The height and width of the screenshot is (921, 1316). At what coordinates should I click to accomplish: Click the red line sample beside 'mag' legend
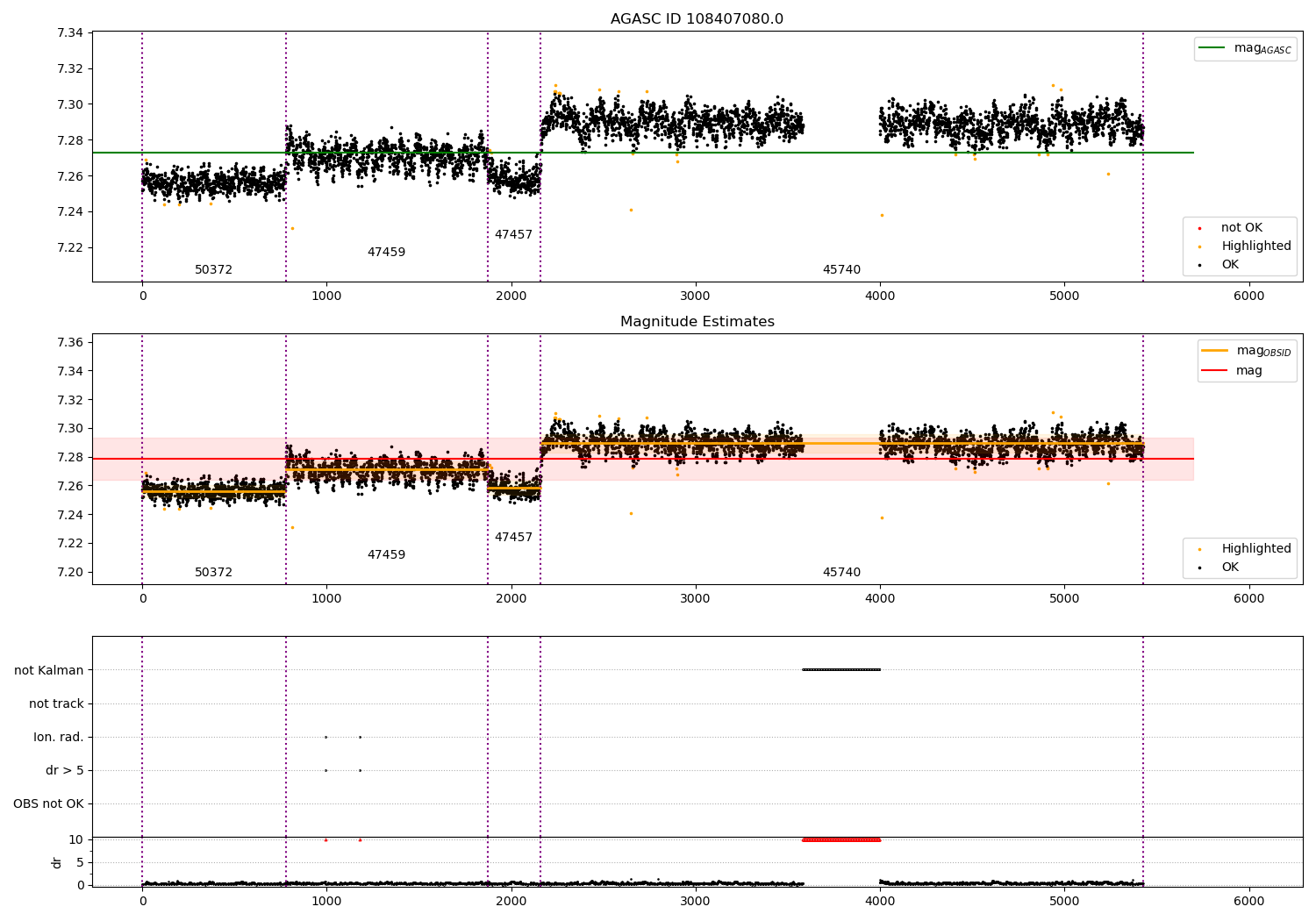[x=1214, y=371]
